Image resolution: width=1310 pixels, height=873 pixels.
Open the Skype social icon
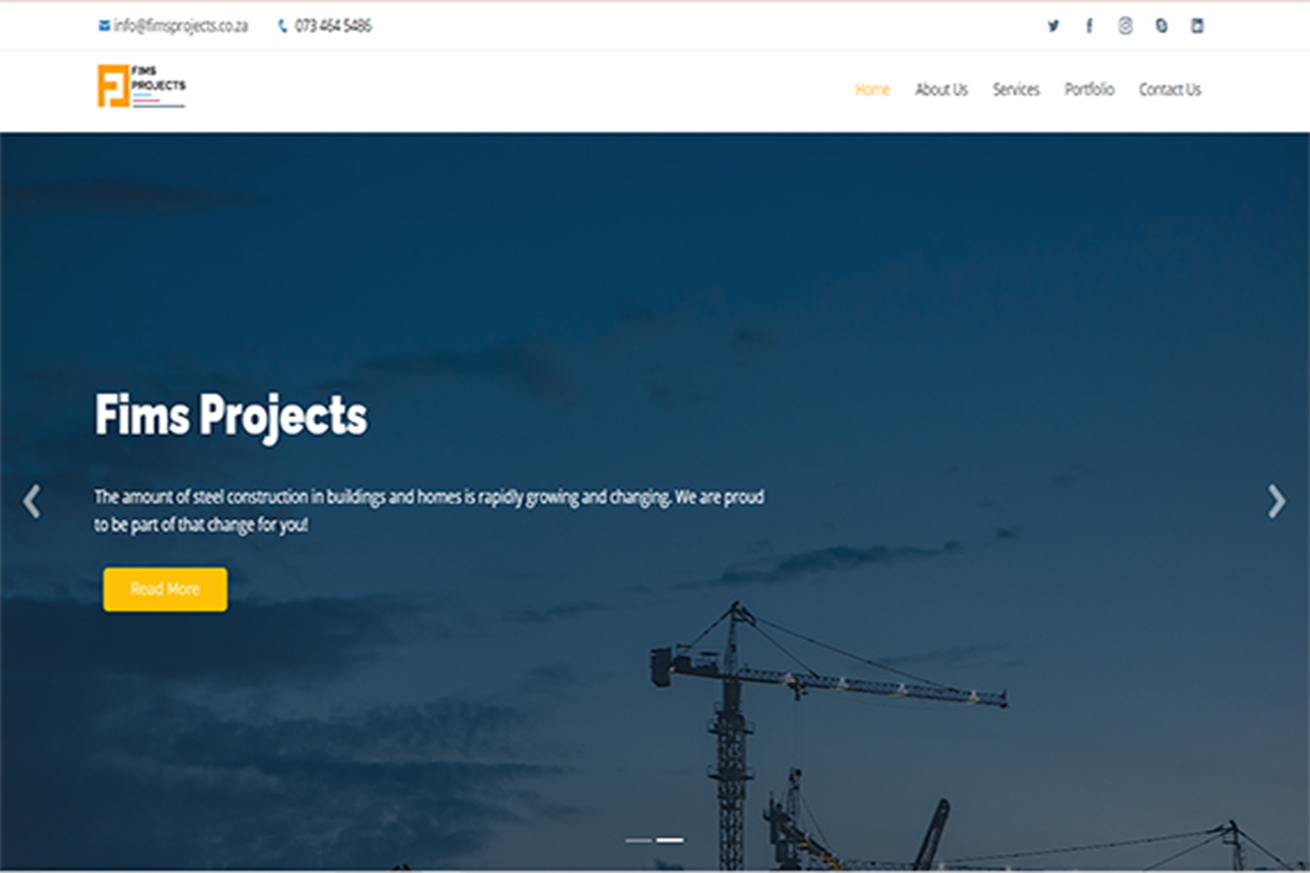click(x=1161, y=26)
